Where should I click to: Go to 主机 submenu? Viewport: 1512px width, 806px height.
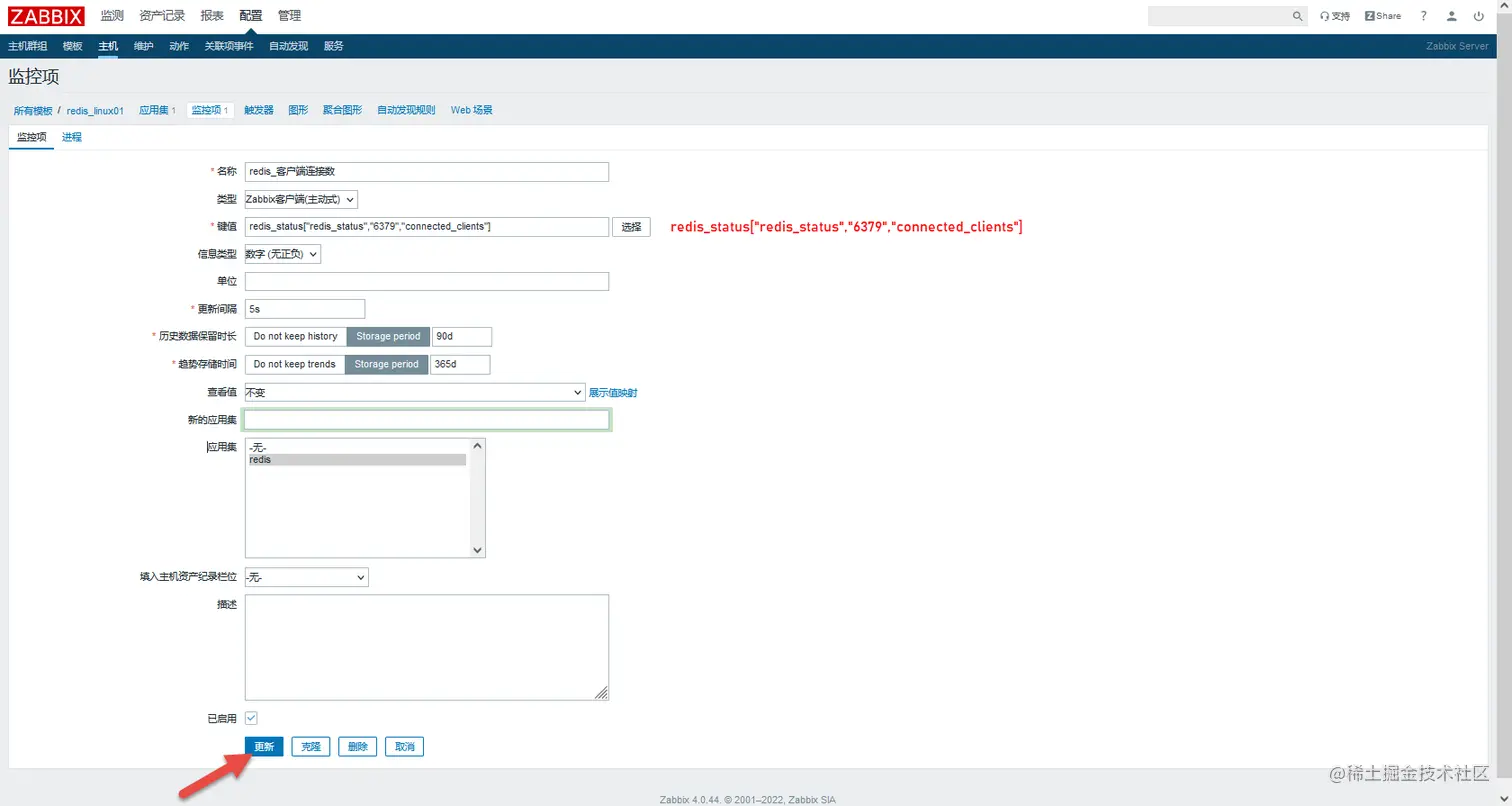(108, 46)
